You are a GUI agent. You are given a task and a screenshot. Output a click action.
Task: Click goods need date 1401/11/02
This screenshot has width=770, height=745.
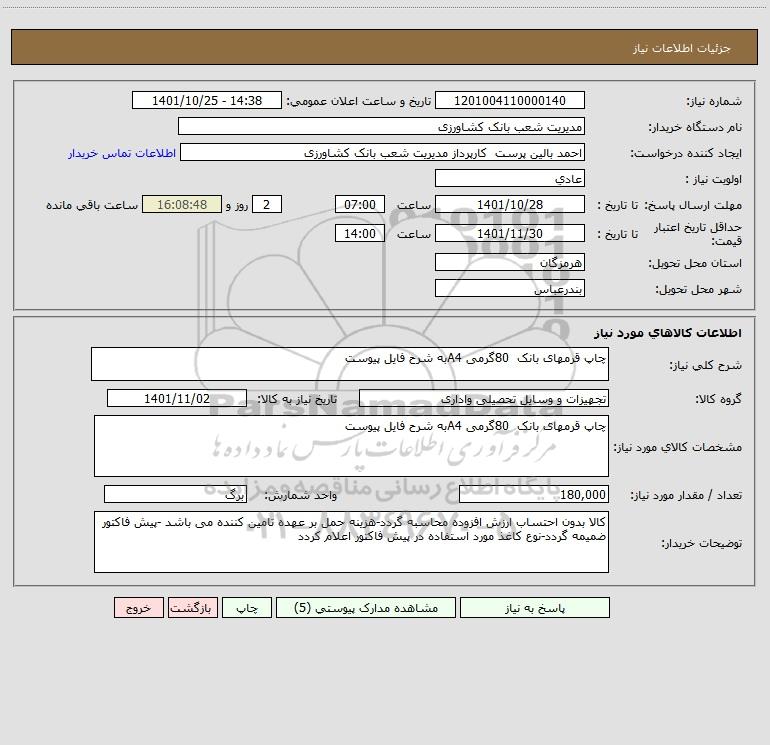177,398
